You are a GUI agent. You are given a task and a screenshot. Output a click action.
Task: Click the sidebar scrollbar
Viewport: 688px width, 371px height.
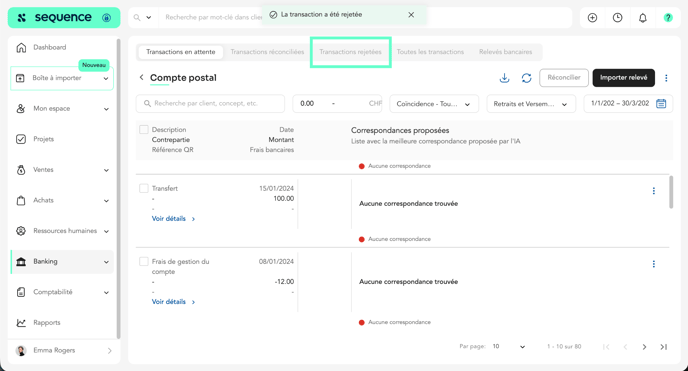118,189
